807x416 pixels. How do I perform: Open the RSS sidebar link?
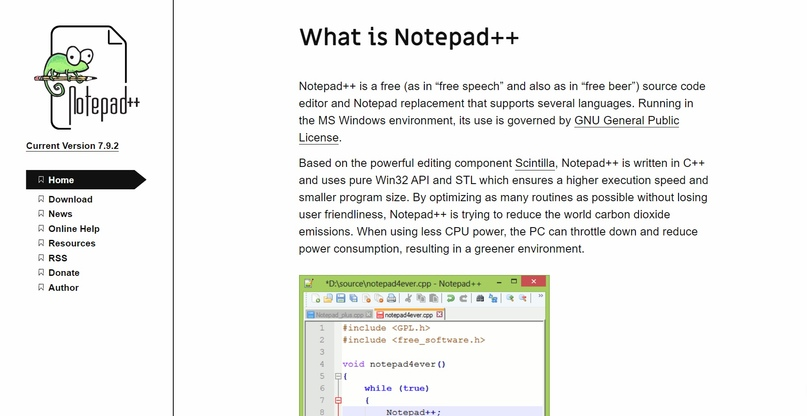(x=58, y=258)
